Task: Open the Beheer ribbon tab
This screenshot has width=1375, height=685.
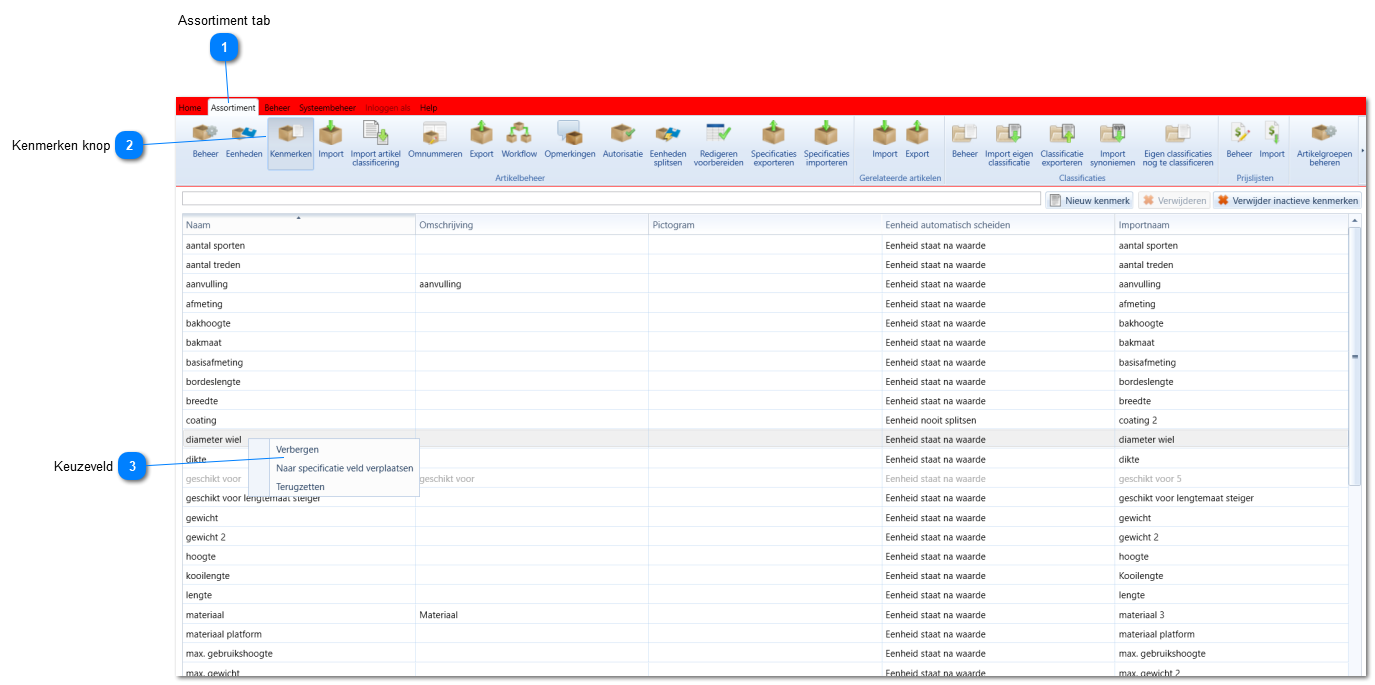Action: pos(277,107)
